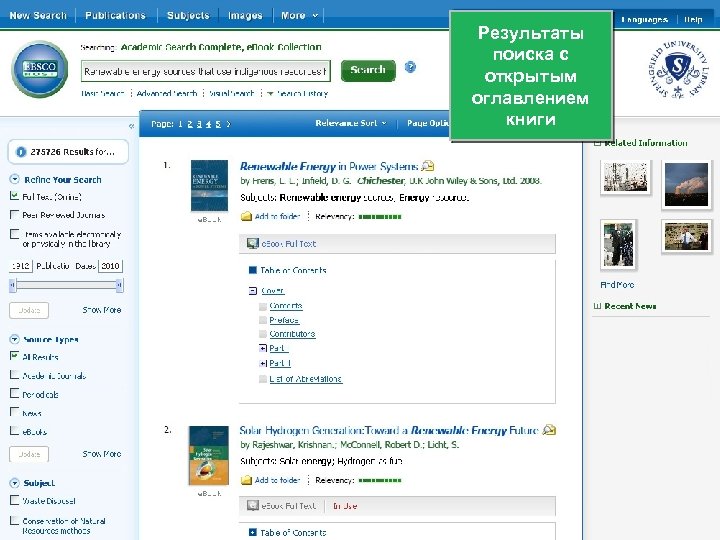
Task: Open Subjects in top navigation
Action: (x=188, y=15)
